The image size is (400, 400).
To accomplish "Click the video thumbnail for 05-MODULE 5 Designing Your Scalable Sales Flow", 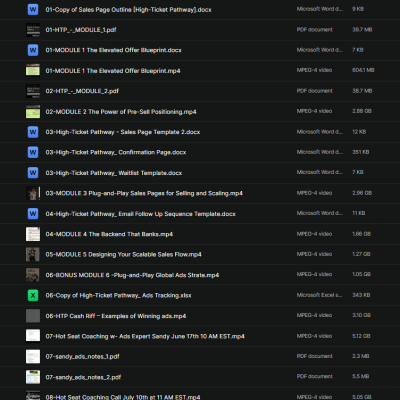I will pyautogui.click(x=33, y=255).
